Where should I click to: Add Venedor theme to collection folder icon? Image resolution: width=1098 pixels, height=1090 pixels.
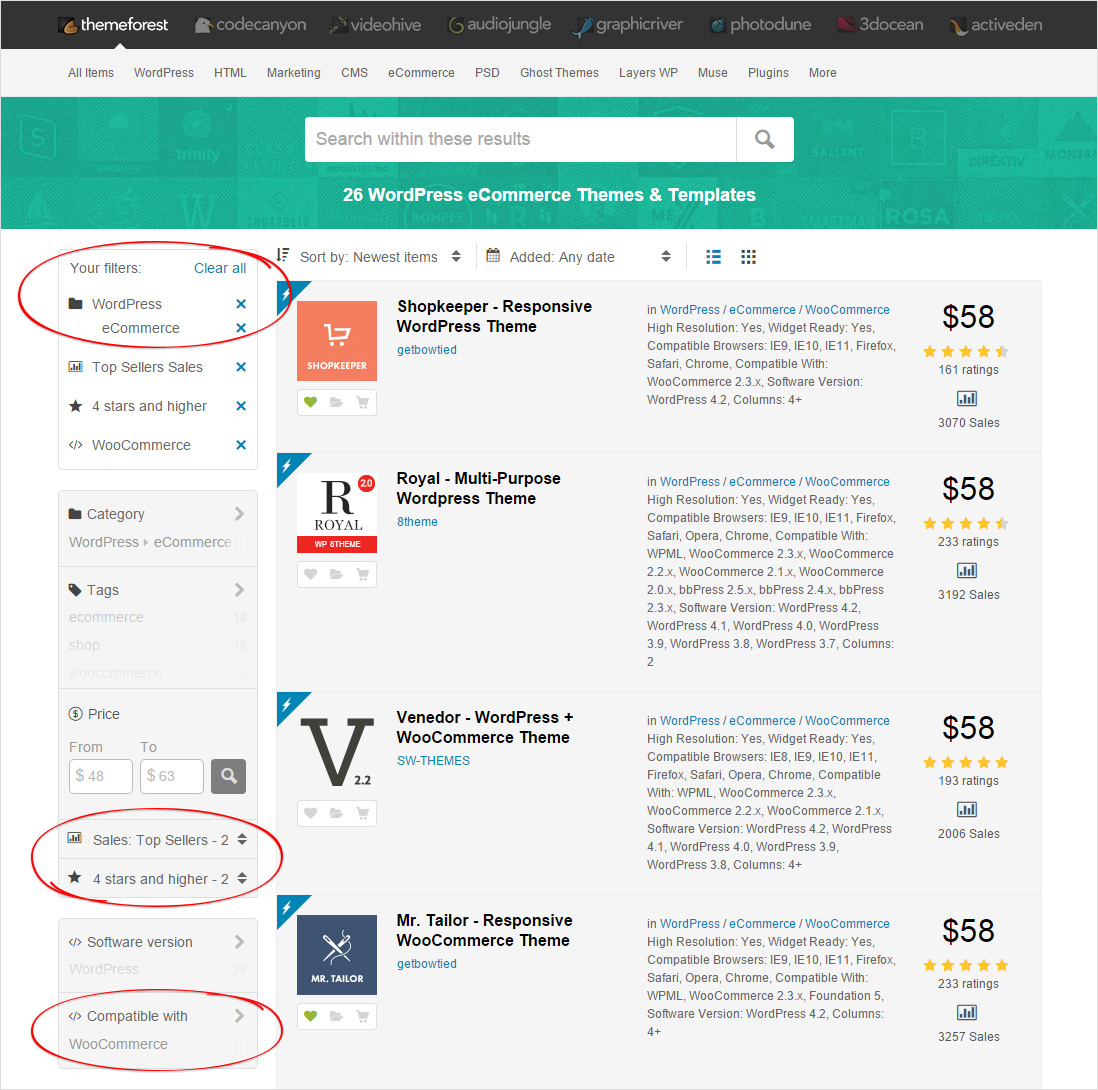click(x=336, y=813)
